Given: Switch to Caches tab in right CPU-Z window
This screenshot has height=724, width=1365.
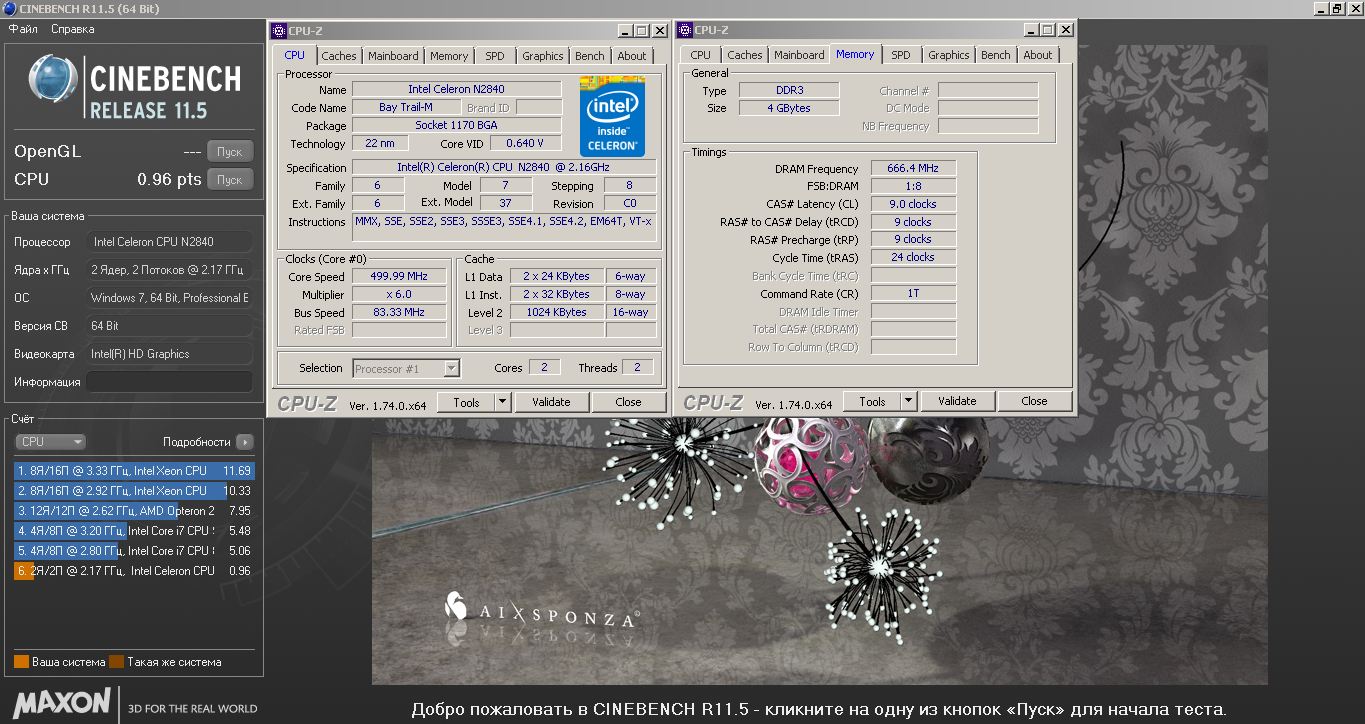Looking at the screenshot, I should click(745, 55).
